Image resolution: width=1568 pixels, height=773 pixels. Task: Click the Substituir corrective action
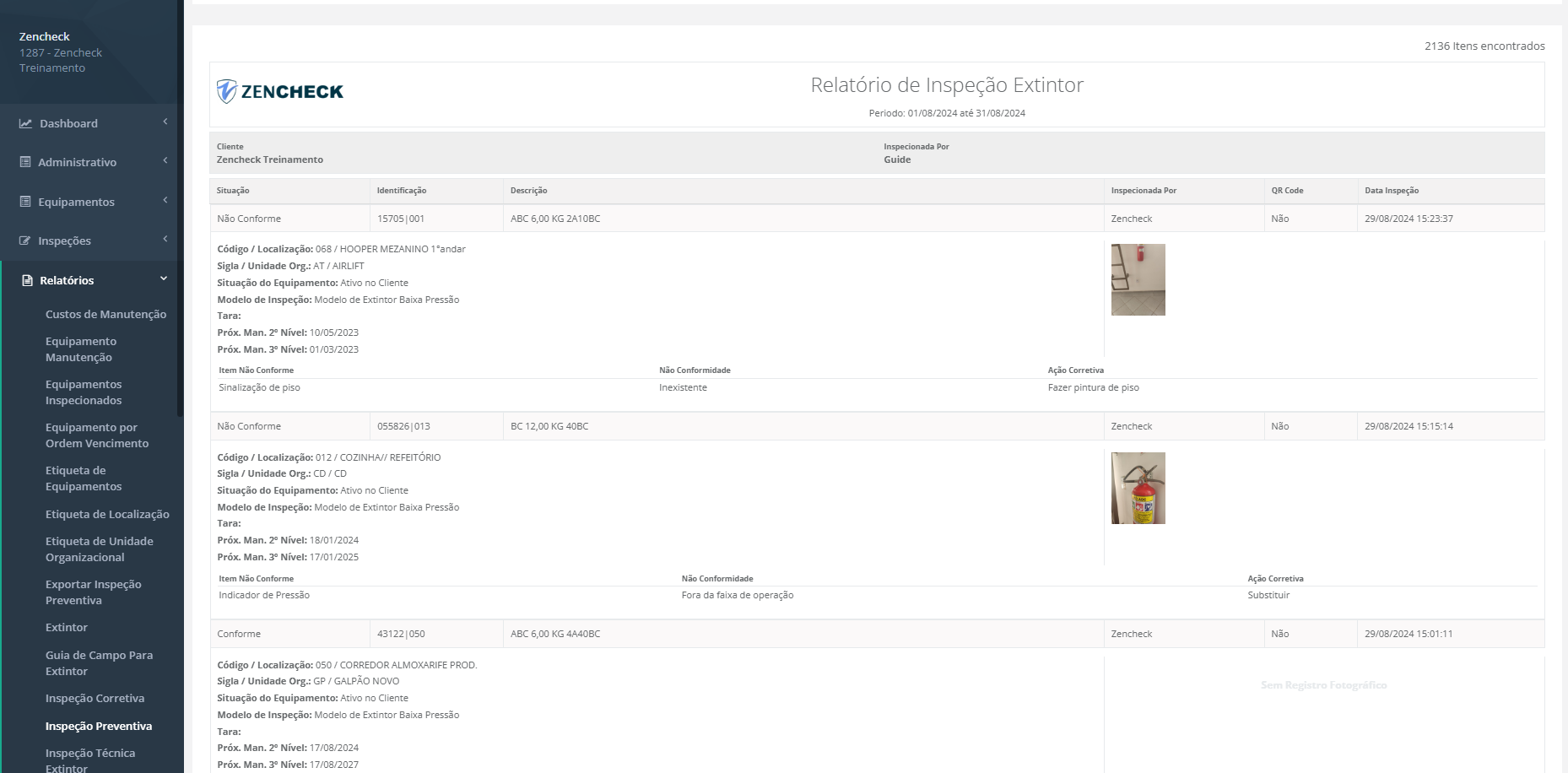[x=1268, y=595]
